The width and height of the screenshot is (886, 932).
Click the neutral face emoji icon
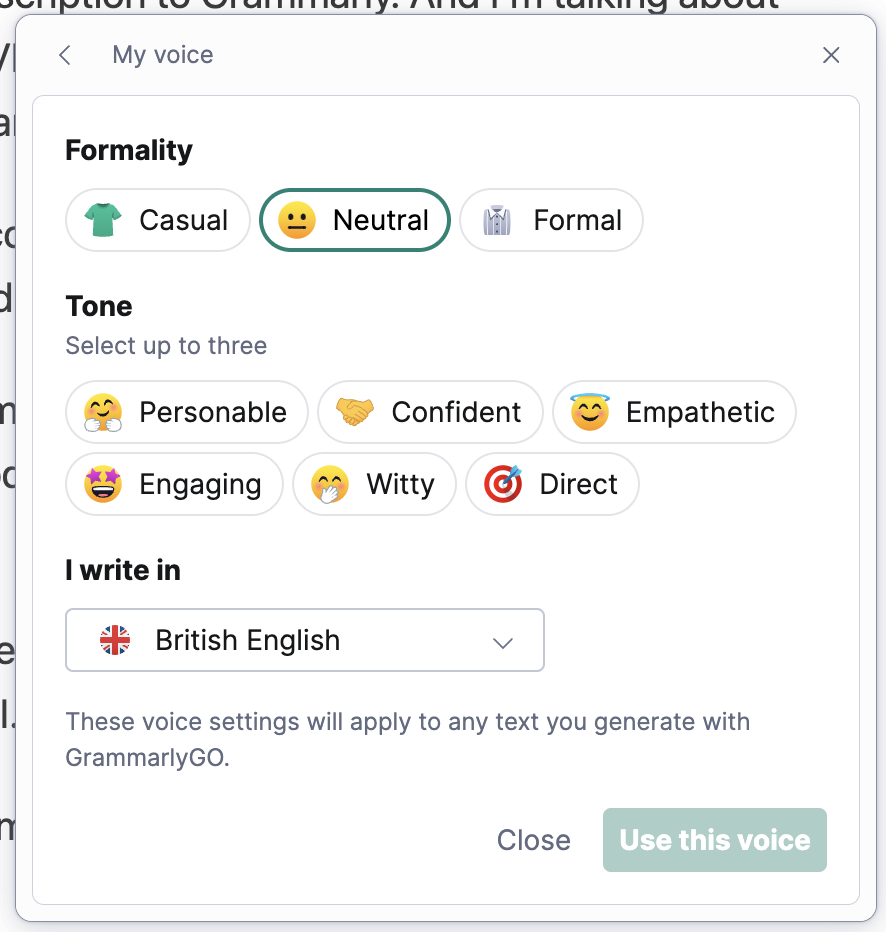297,220
